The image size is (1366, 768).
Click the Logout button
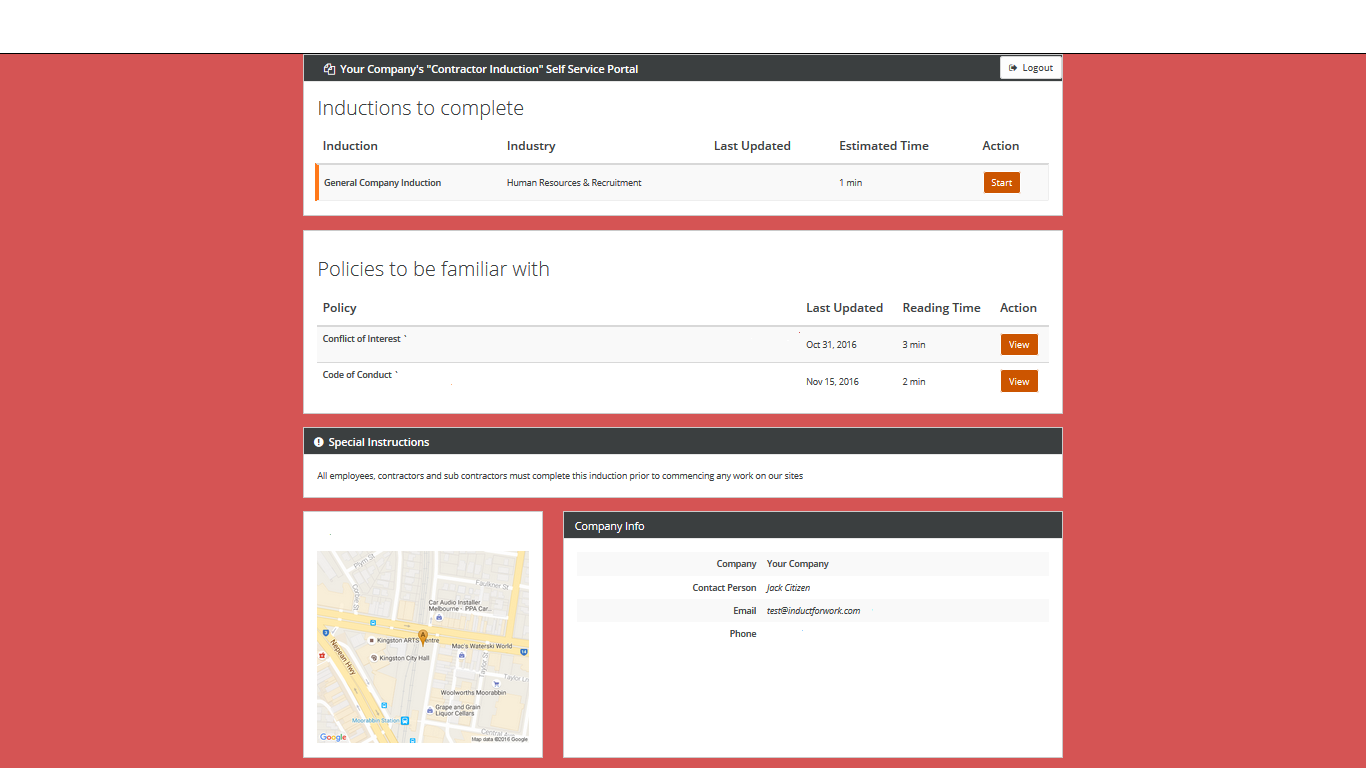point(1031,68)
